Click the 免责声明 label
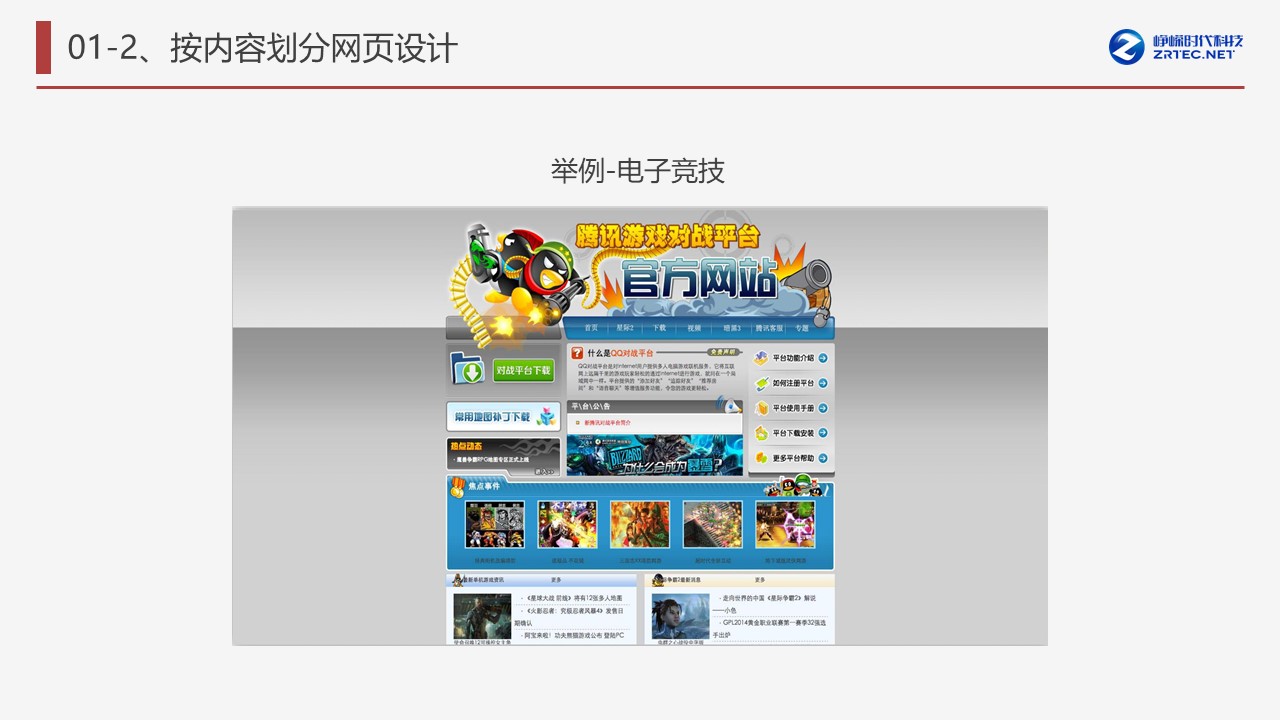The width and height of the screenshot is (1280, 720). (x=722, y=352)
